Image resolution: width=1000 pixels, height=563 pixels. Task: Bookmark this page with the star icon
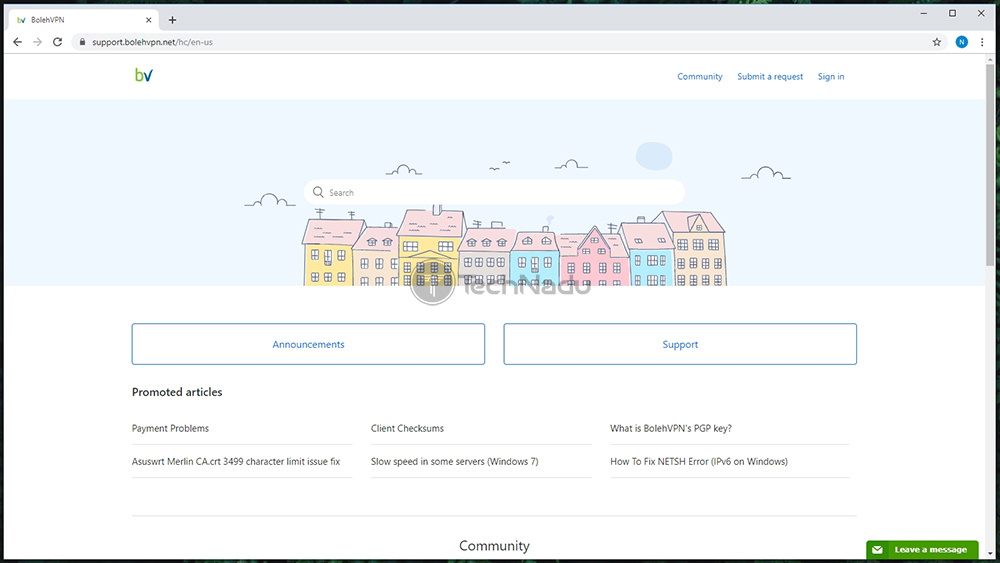pyautogui.click(x=936, y=42)
